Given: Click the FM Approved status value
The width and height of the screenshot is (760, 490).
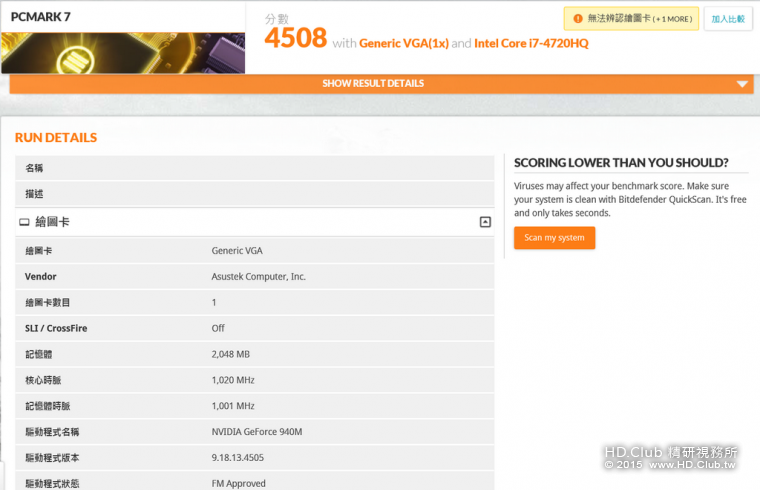Looking at the screenshot, I should coord(238,483).
